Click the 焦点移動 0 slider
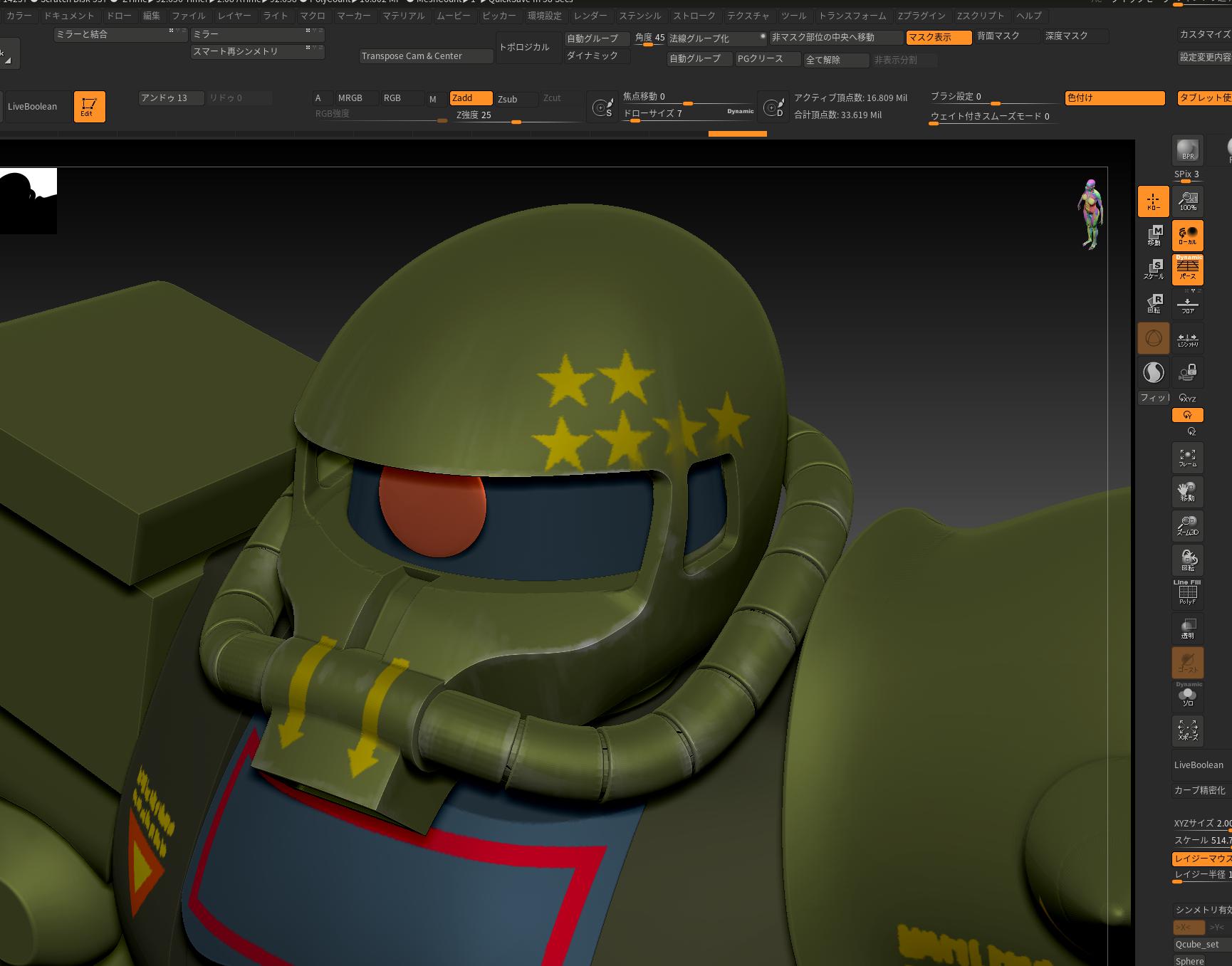This screenshot has width=1232, height=966. coord(688,97)
